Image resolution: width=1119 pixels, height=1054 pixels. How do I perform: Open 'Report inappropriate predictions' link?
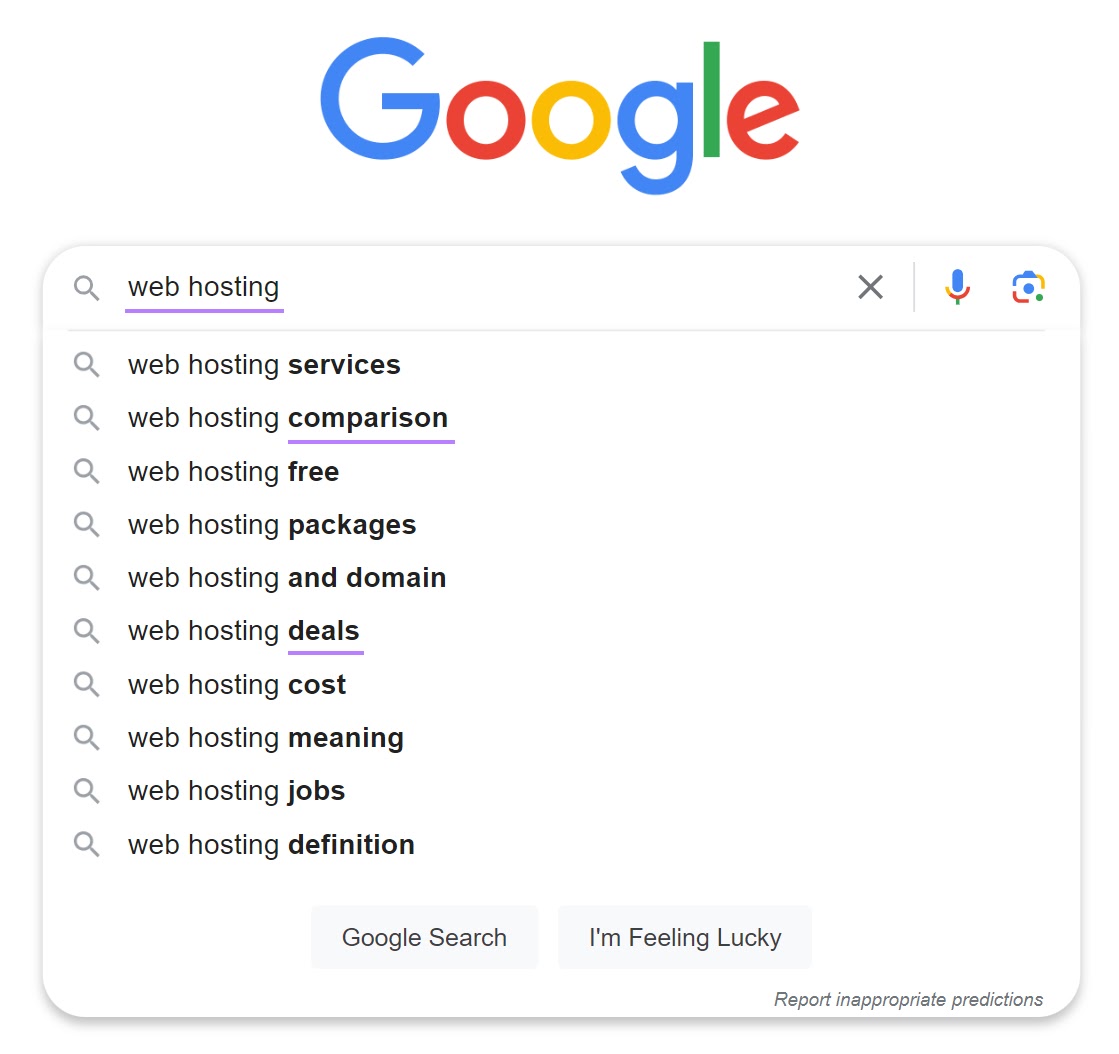coord(908,999)
